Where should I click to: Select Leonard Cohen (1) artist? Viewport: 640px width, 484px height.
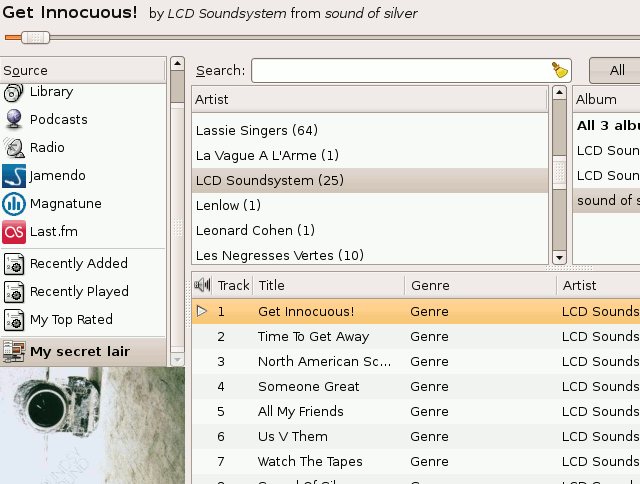(370, 230)
